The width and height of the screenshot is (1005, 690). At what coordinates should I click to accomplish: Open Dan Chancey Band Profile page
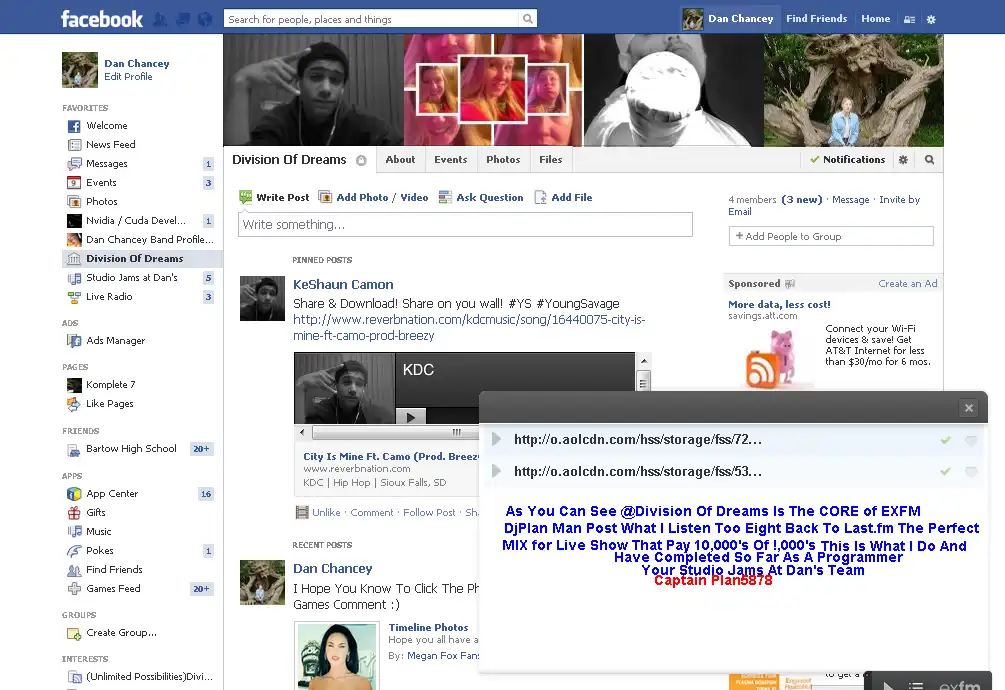[x=149, y=240]
